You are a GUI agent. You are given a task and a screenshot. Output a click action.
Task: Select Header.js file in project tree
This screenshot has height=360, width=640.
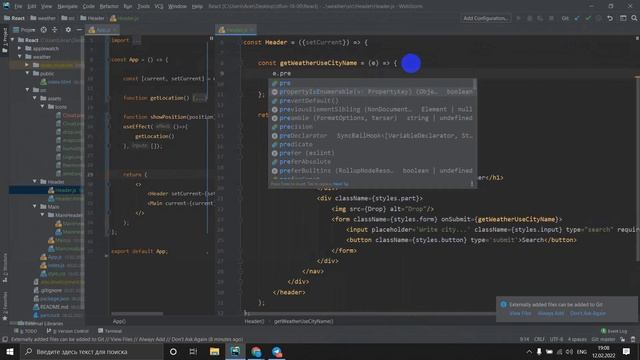[x=65, y=190]
